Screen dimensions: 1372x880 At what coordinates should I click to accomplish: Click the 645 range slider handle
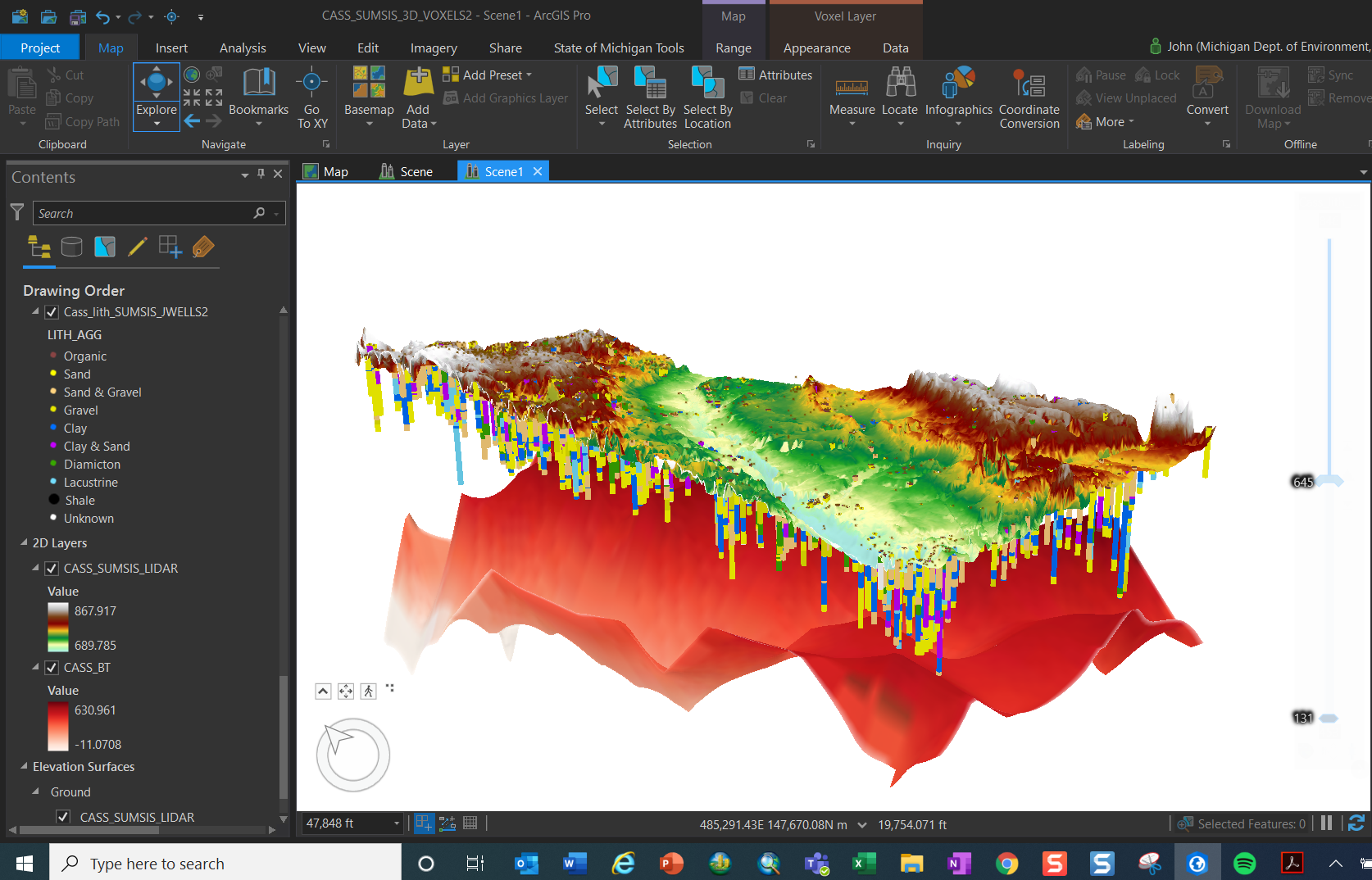coord(1329,481)
